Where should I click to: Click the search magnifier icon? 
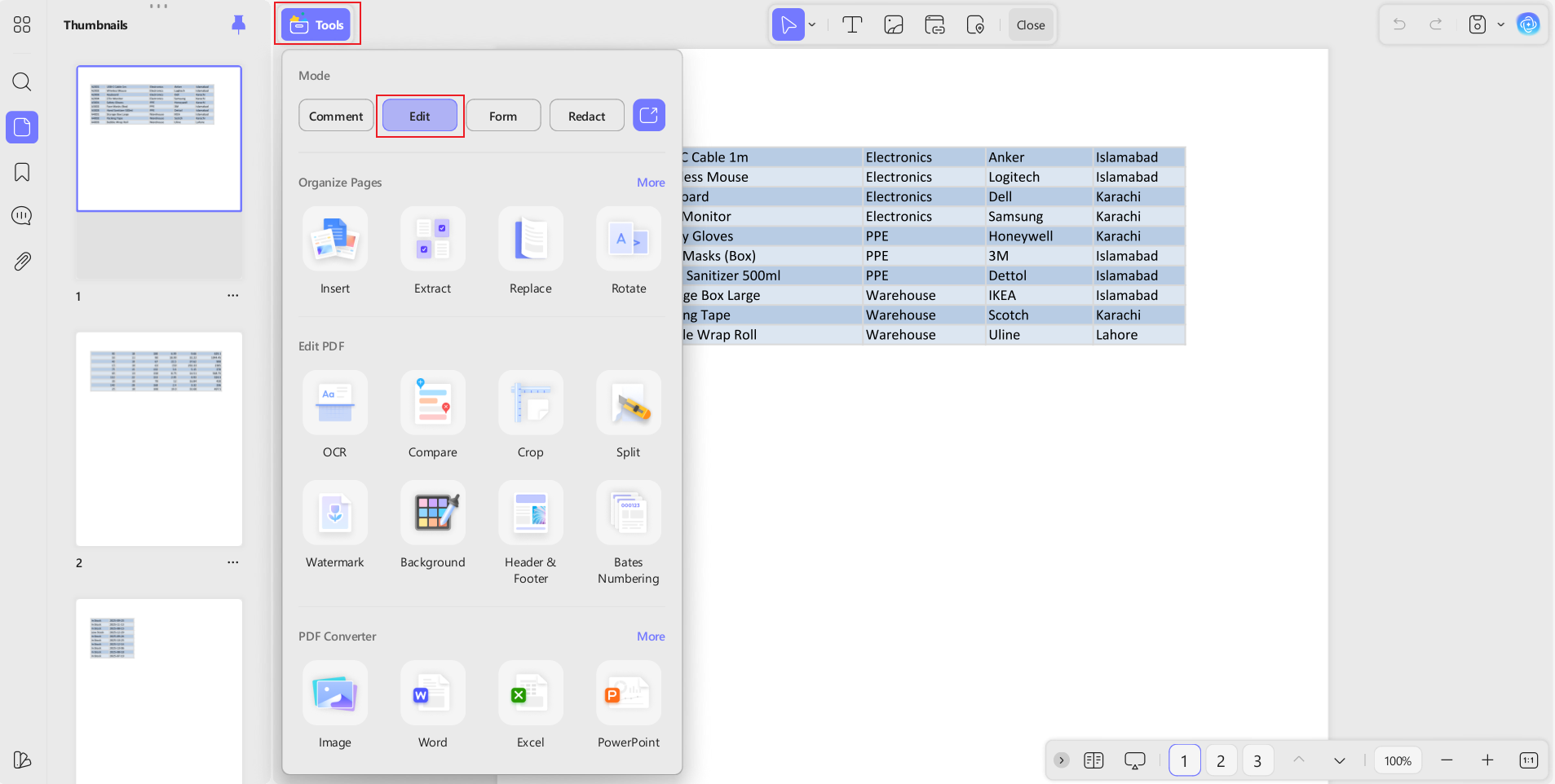[x=22, y=81]
